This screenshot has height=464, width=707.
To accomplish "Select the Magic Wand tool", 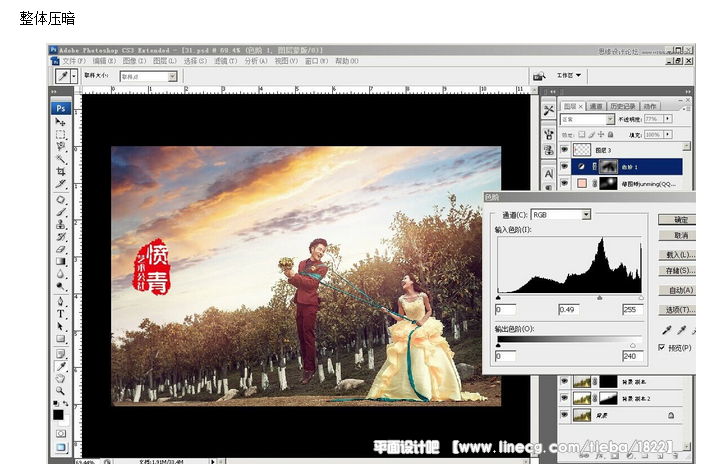I will pyautogui.click(x=60, y=159).
